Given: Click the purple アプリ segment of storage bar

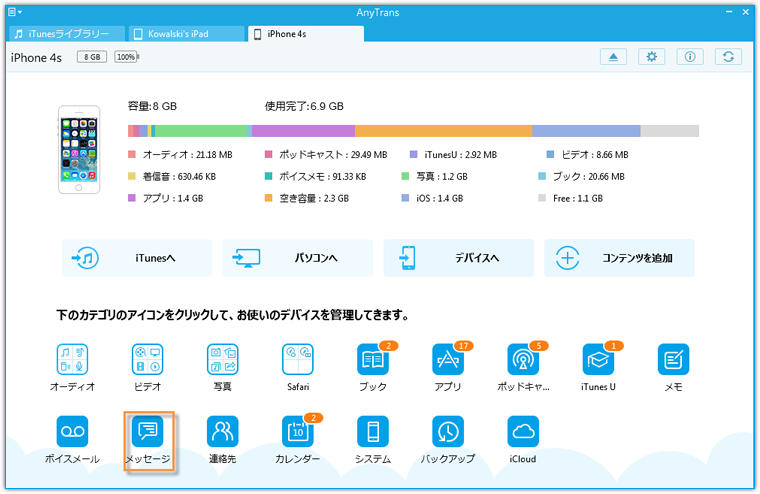Looking at the screenshot, I should pos(303,131).
